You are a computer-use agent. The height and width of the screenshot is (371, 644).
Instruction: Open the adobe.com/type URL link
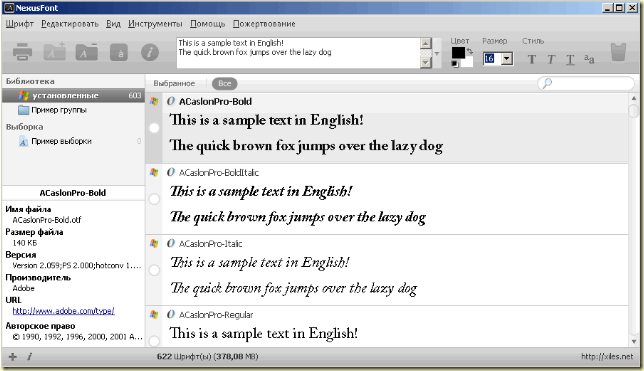pos(64,311)
